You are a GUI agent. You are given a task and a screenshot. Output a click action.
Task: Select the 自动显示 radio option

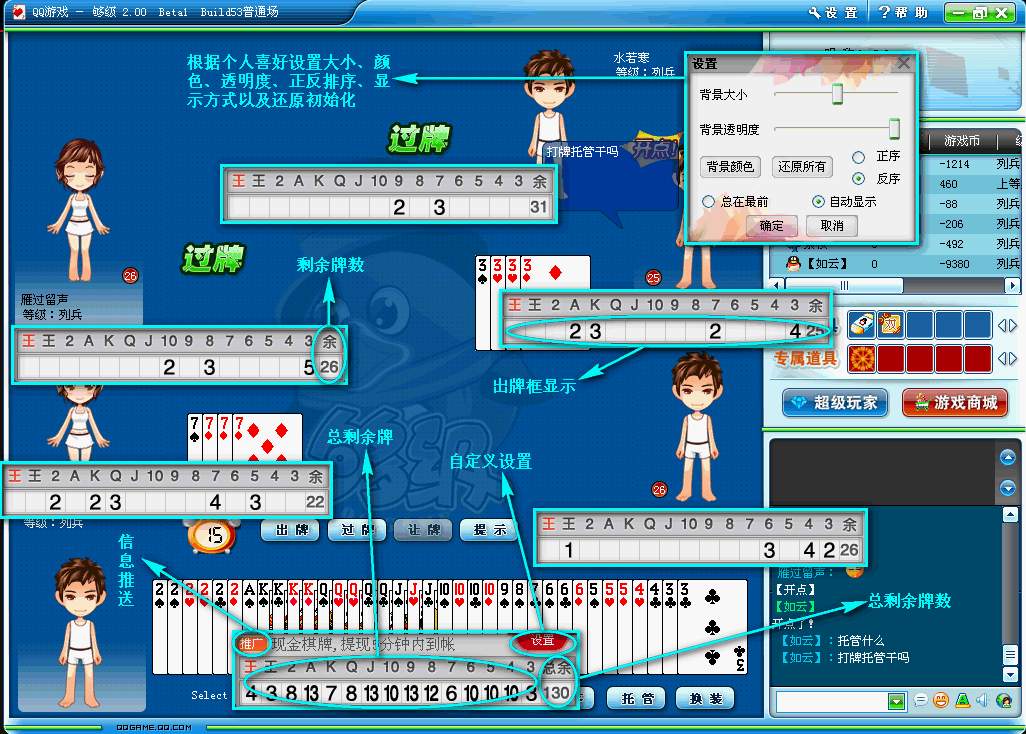(818, 201)
